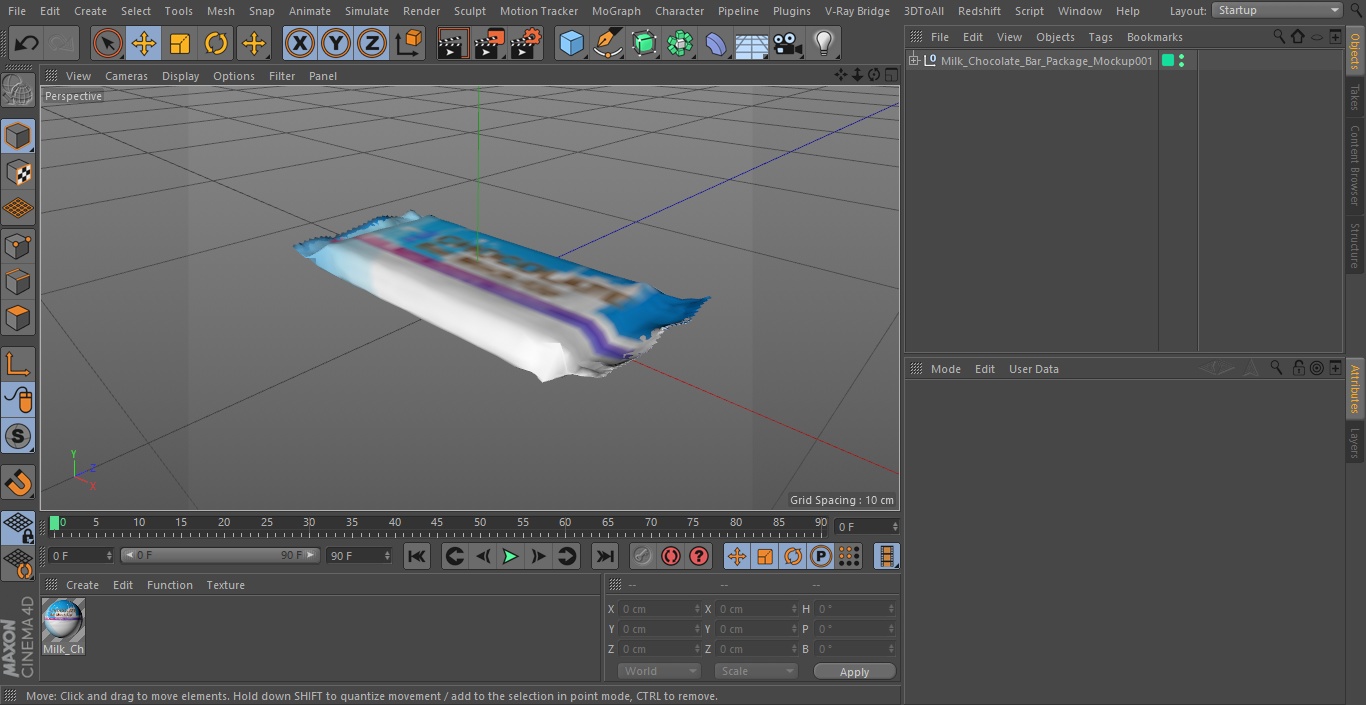Image resolution: width=1366 pixels, height=705 pixels.
Task: Click the Record Active Objects keyframe button
Action: click(643, 556)
